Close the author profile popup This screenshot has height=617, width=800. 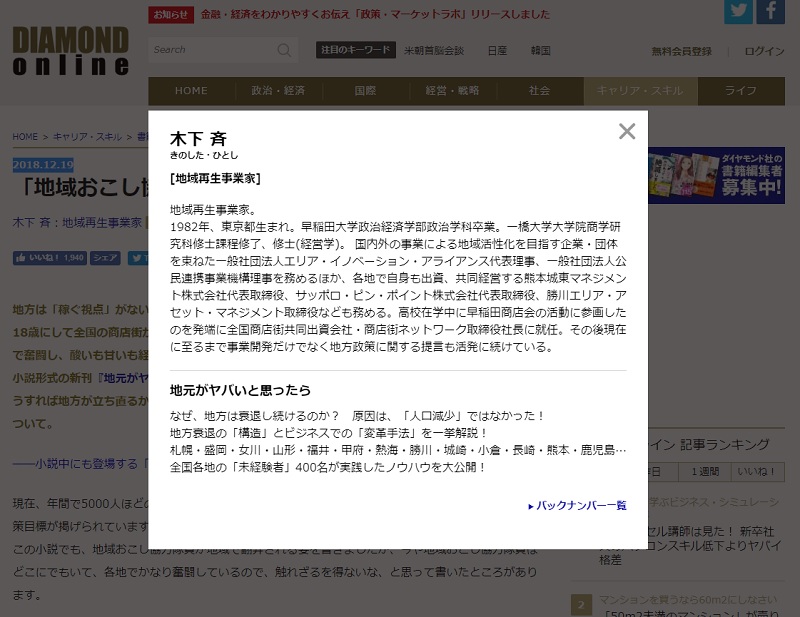coord(627,131)
